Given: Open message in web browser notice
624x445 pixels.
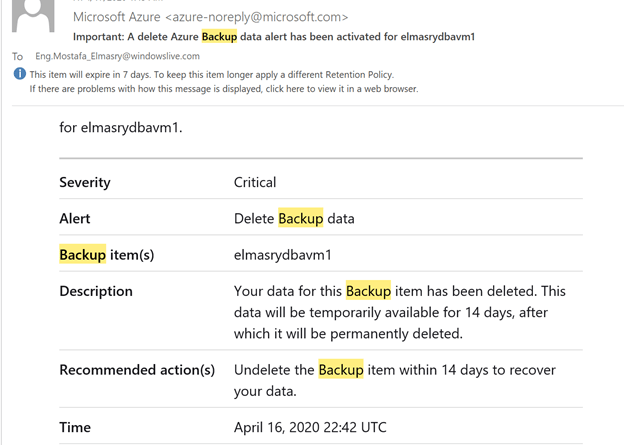Looking at the screenshot, I should pos(223,89).
